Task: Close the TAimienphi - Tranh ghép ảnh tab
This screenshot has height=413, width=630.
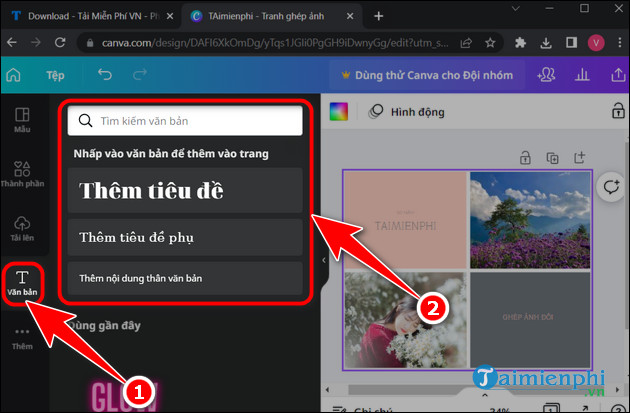Action: [x=350, y=16]
